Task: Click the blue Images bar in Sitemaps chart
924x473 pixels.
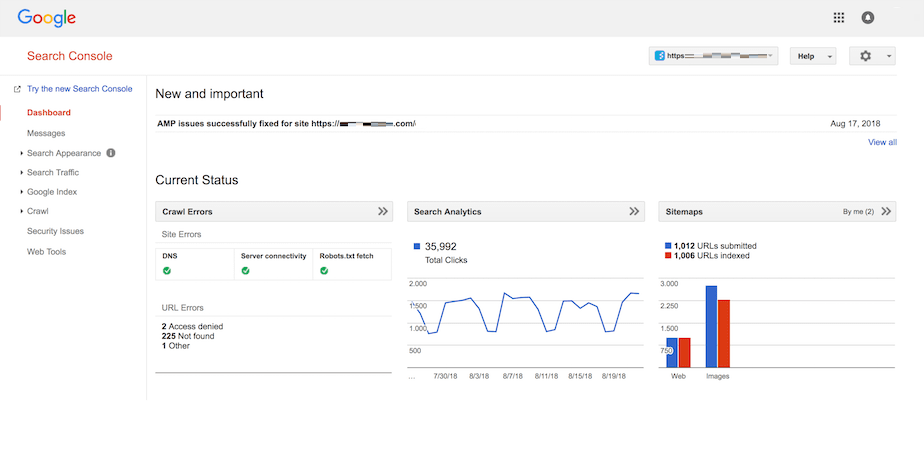Action: click(x=711, y=326)
